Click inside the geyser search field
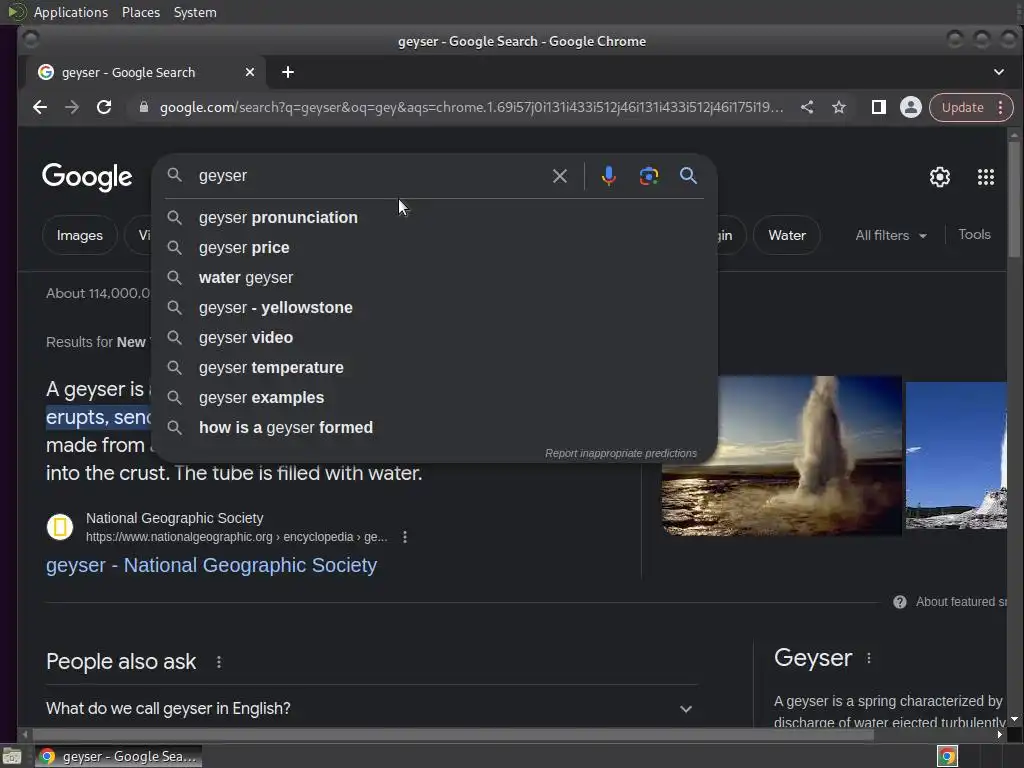Viewport: 1024px width, 768px height. coord(369,176)
